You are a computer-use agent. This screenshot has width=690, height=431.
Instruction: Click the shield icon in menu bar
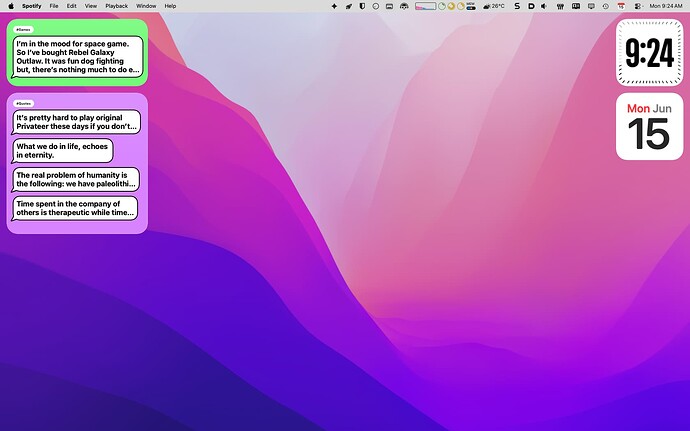pyautogui.click(x=362, y=6)
